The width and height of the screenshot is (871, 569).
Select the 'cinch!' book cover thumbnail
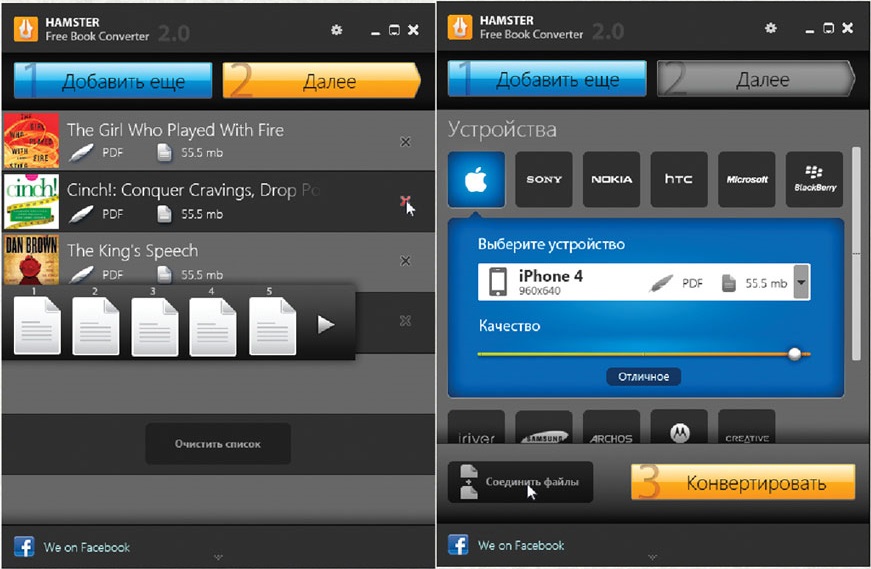tap(31, 201)
